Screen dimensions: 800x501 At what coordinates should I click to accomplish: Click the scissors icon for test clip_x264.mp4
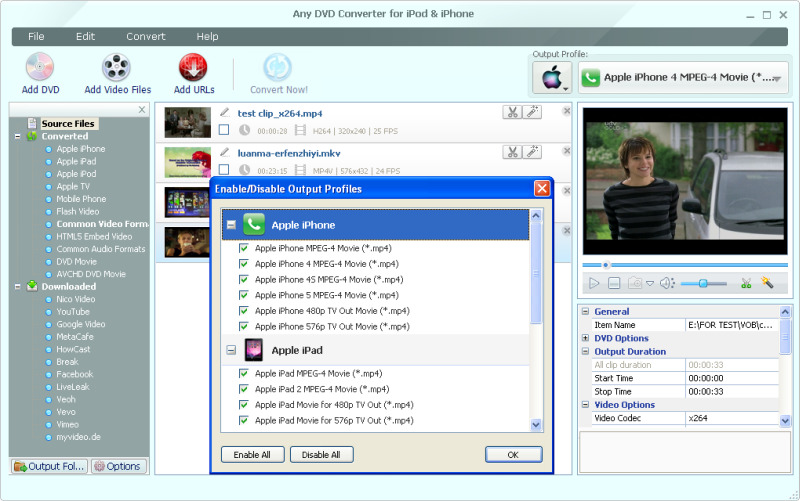pos(512,112)
